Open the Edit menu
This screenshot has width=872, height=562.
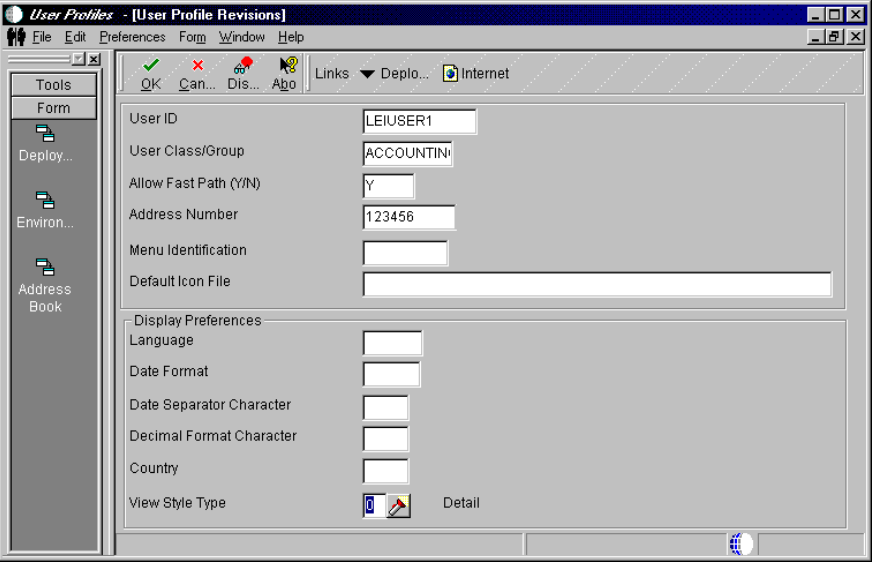pos(75,37)
